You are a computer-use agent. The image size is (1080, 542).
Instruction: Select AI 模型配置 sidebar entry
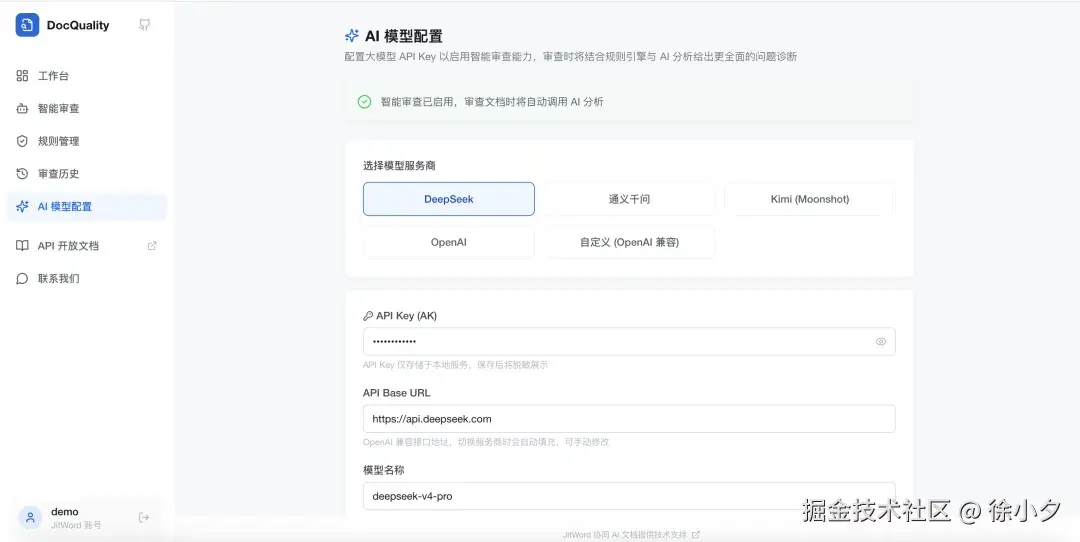(x=87, y=207)
